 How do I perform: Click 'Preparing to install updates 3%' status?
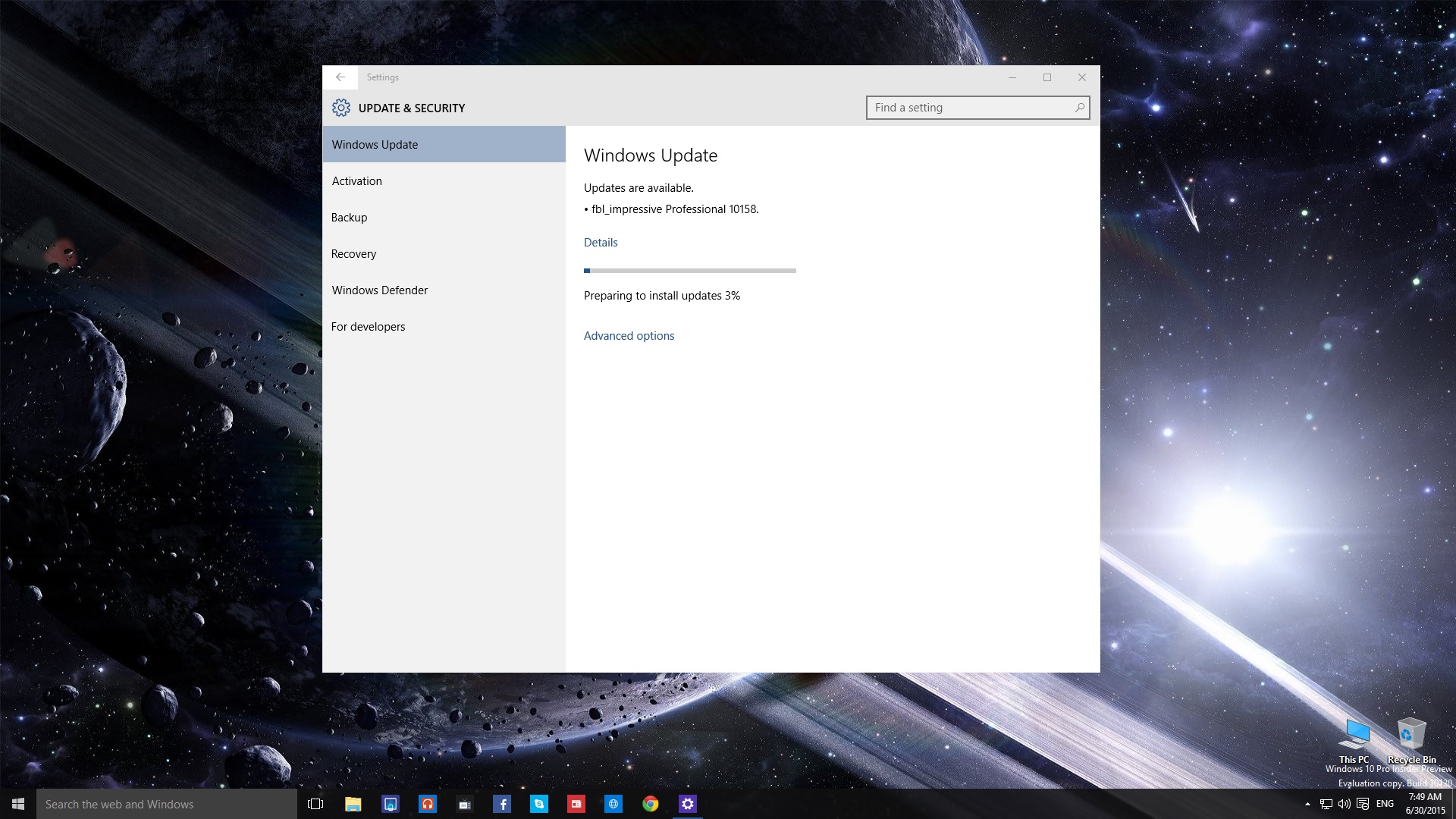[x=662, y=296]
